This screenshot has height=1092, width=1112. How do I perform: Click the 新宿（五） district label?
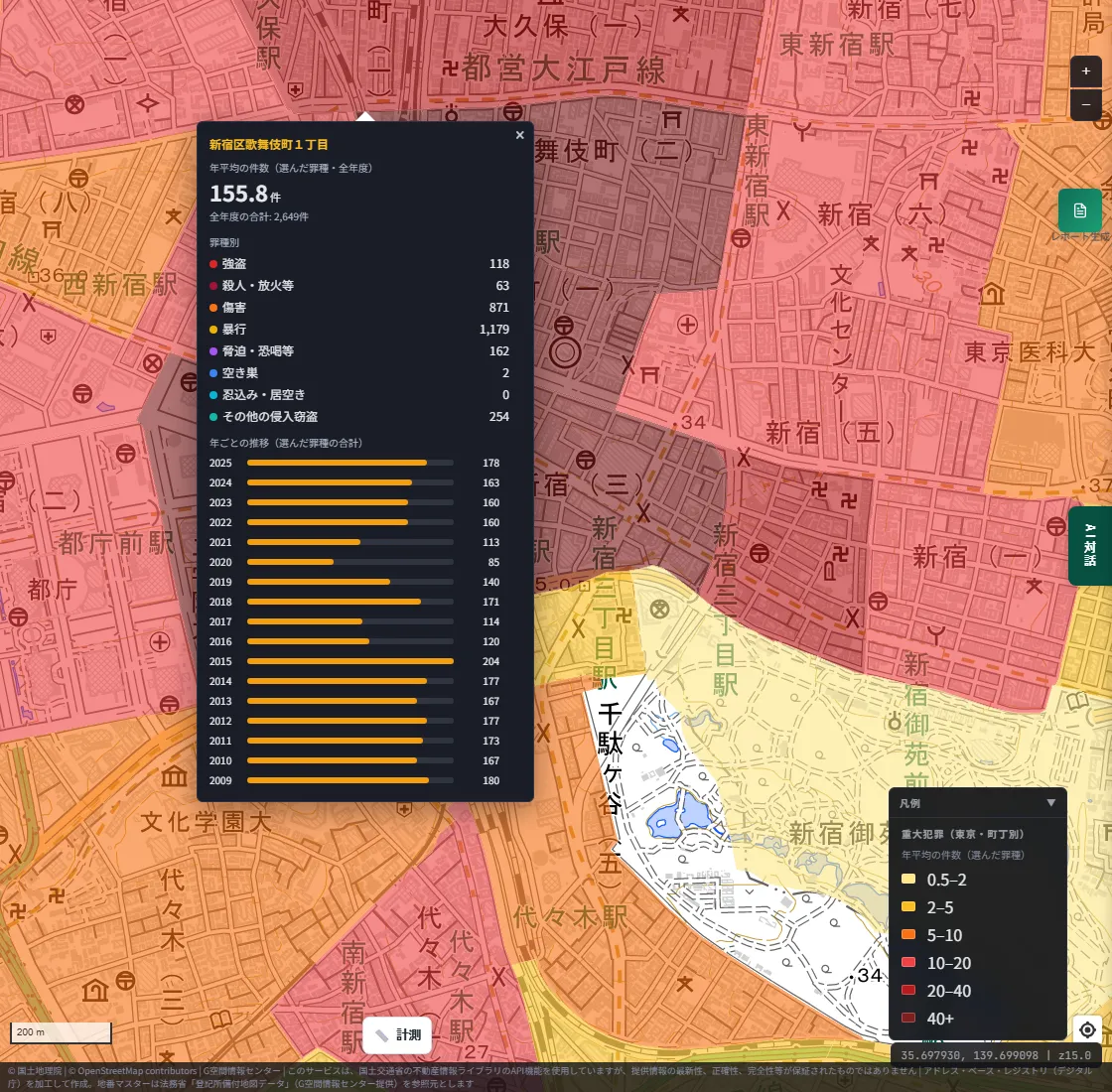coord(830,432)
